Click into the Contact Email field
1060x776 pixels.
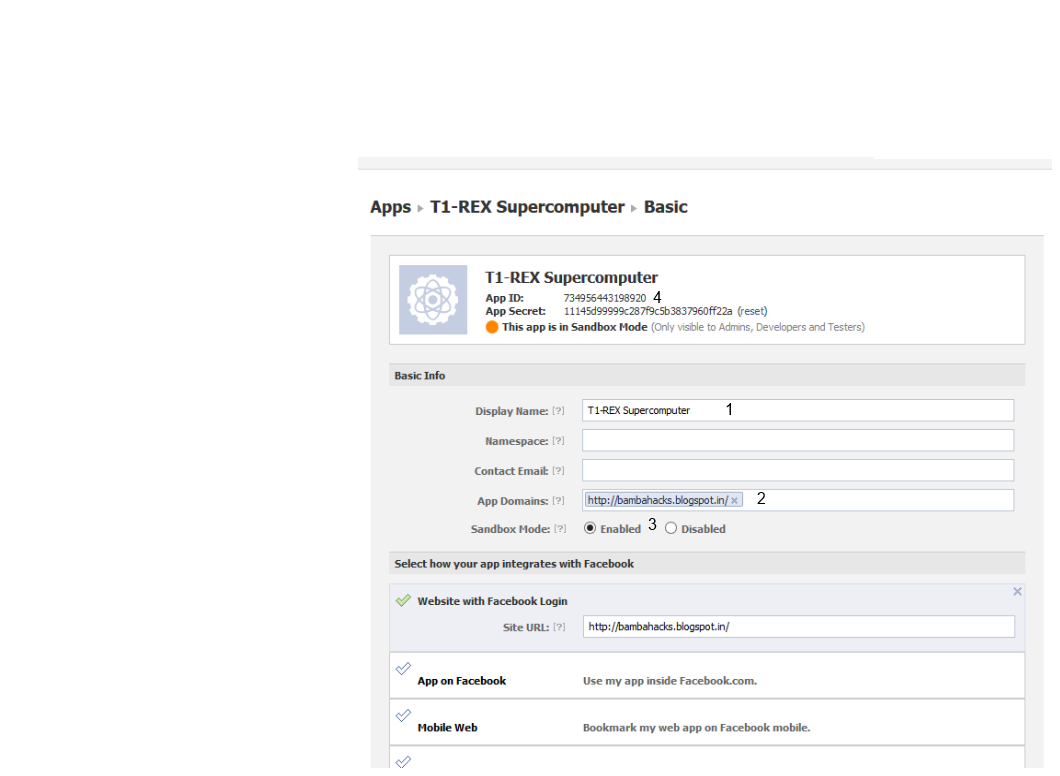[x=797, y=470]
